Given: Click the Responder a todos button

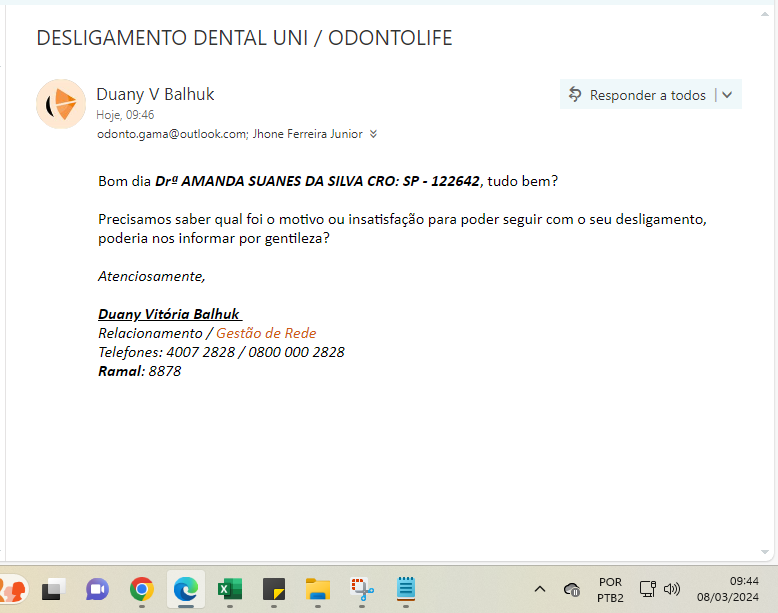Looking at the screenshot, I should click(637, 95).
